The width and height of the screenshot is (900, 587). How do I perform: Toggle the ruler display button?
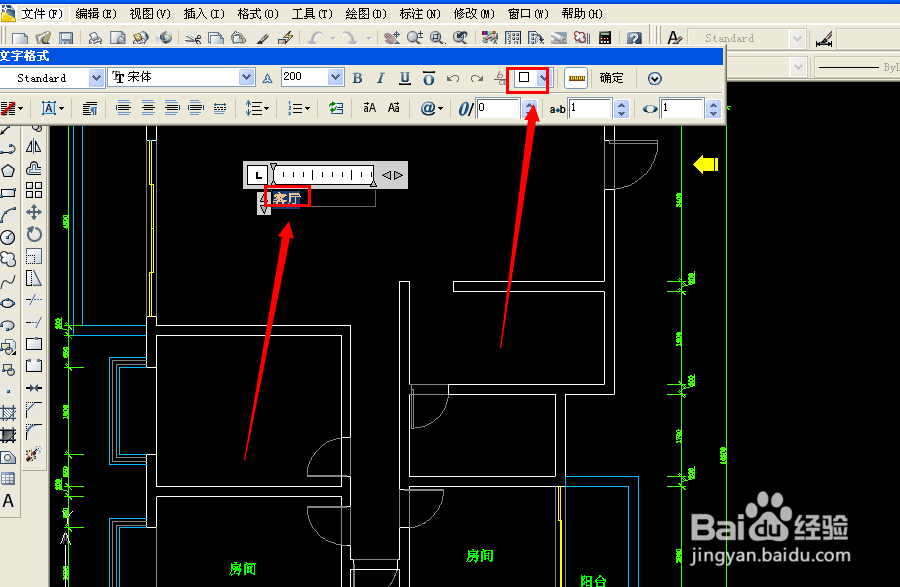[576, 78]
